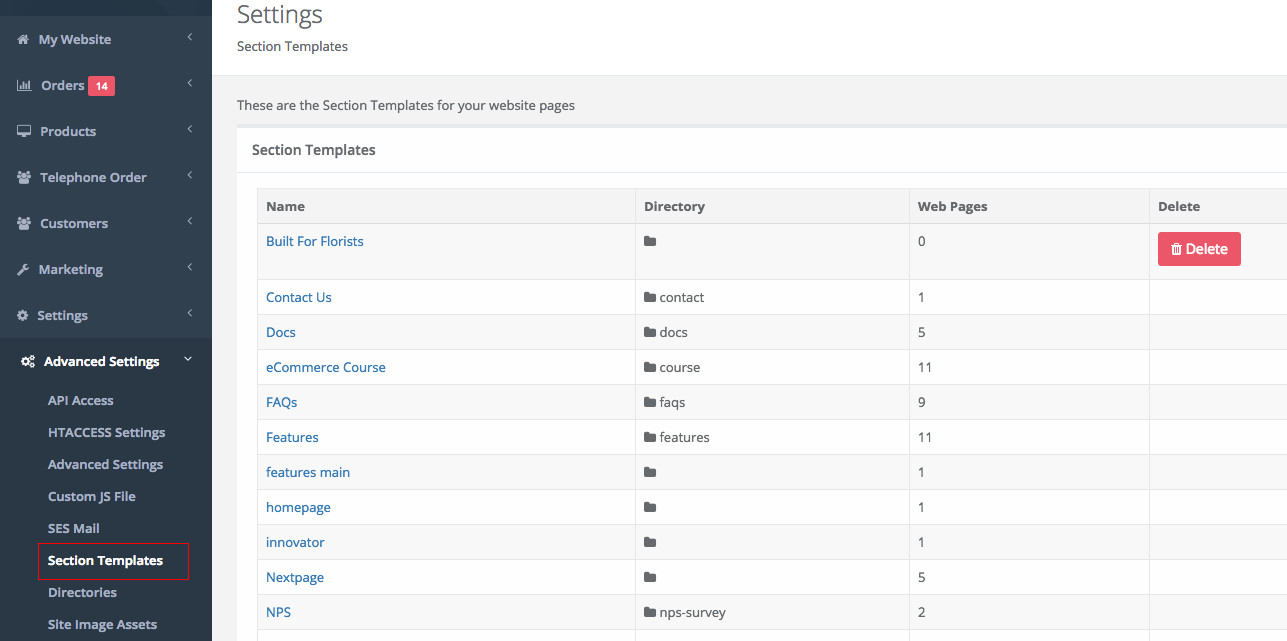Screen dimensions: 1287x641
Task: Click the monitor icon beside Products
Action: [24, 132]
